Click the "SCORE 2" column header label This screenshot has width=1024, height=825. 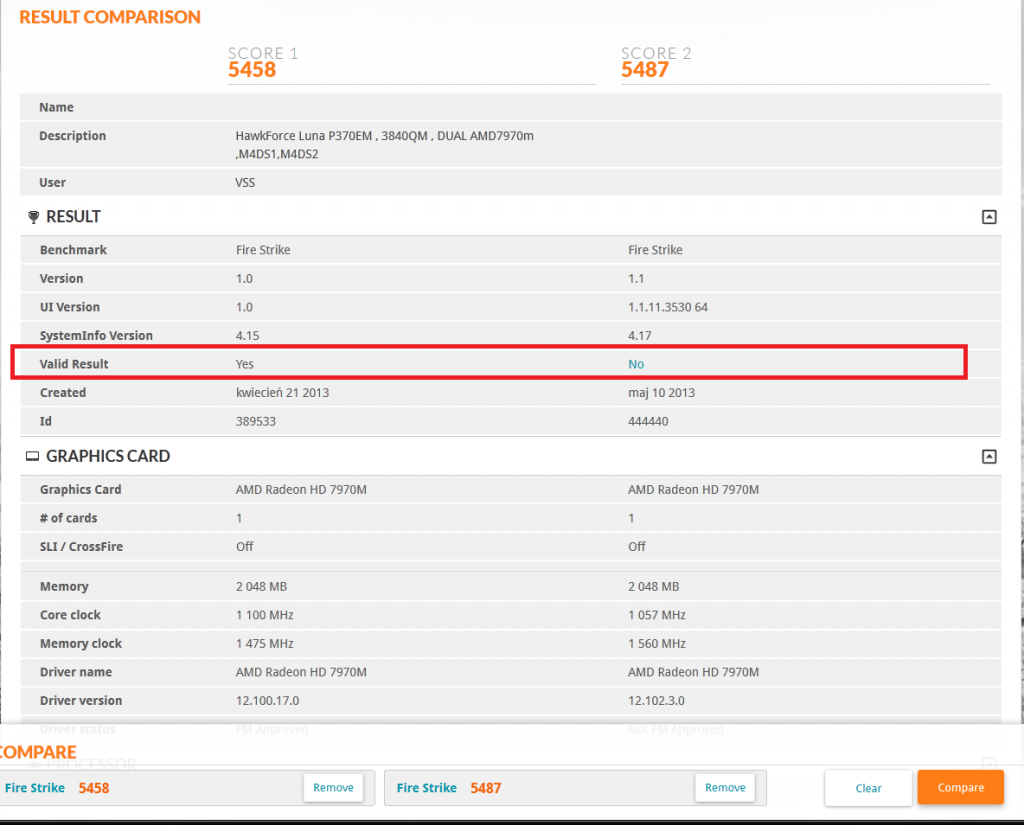click(x=656, y=53)
